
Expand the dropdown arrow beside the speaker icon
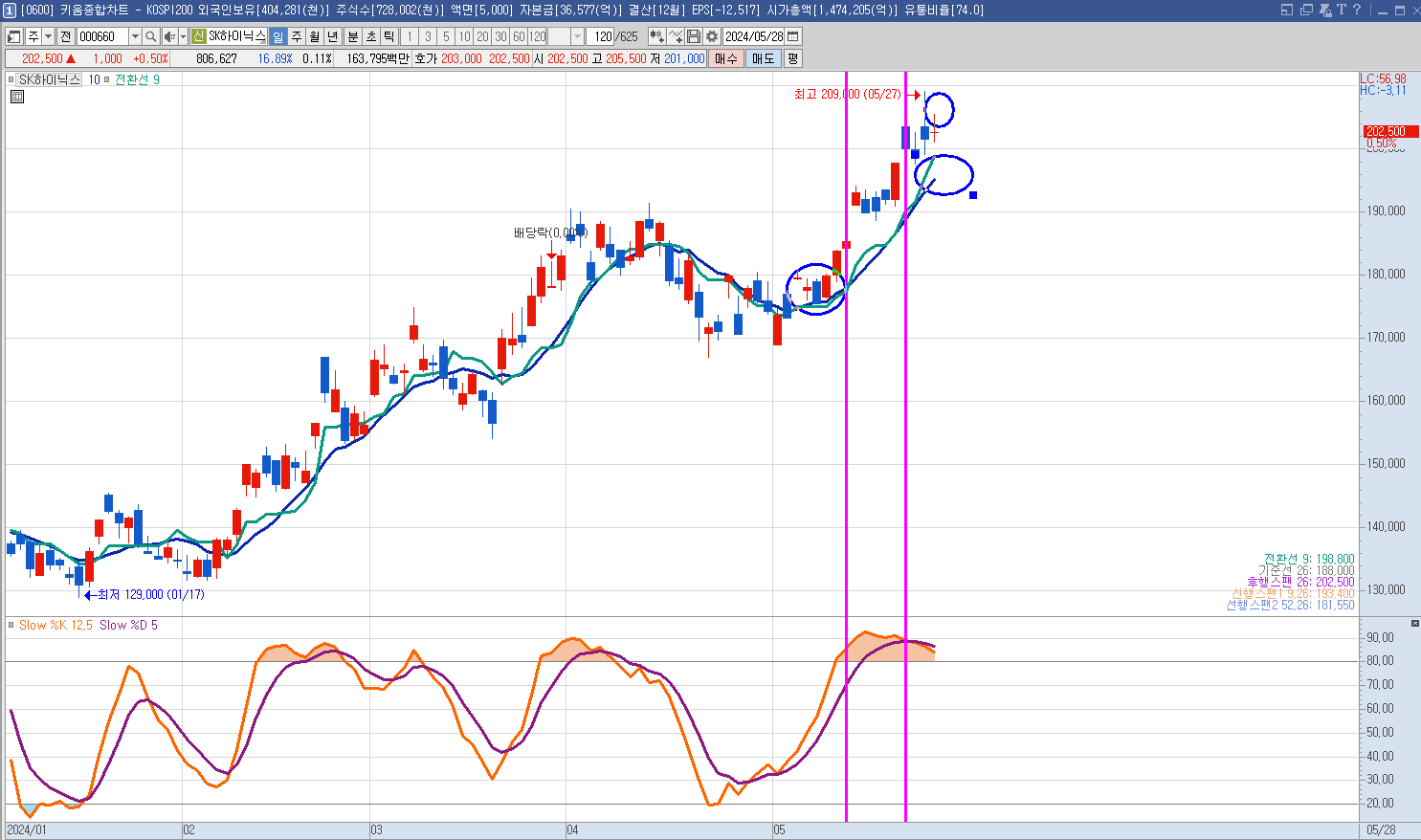[183, 36]
